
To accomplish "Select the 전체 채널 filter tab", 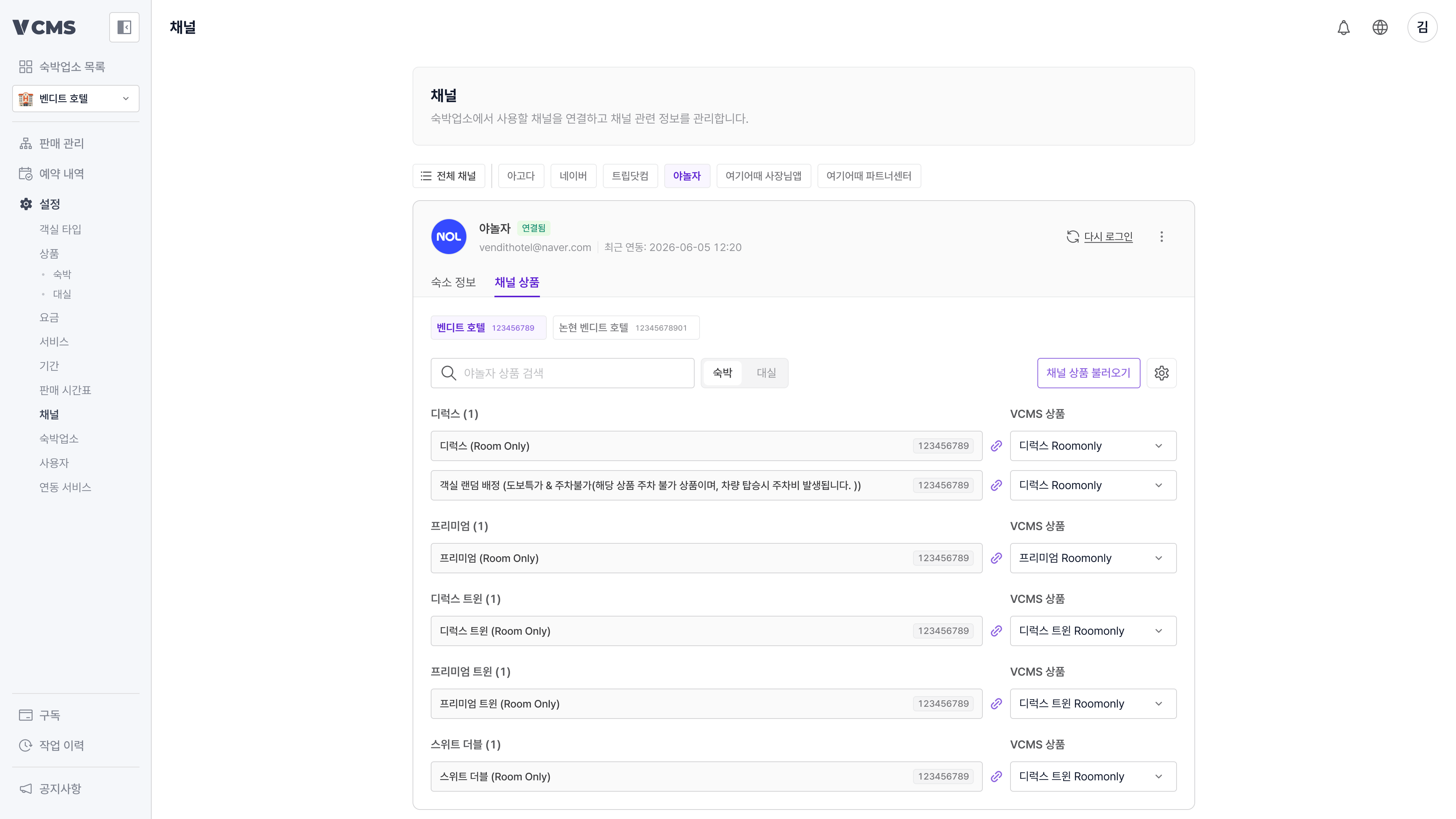I will tap(449, 176).
